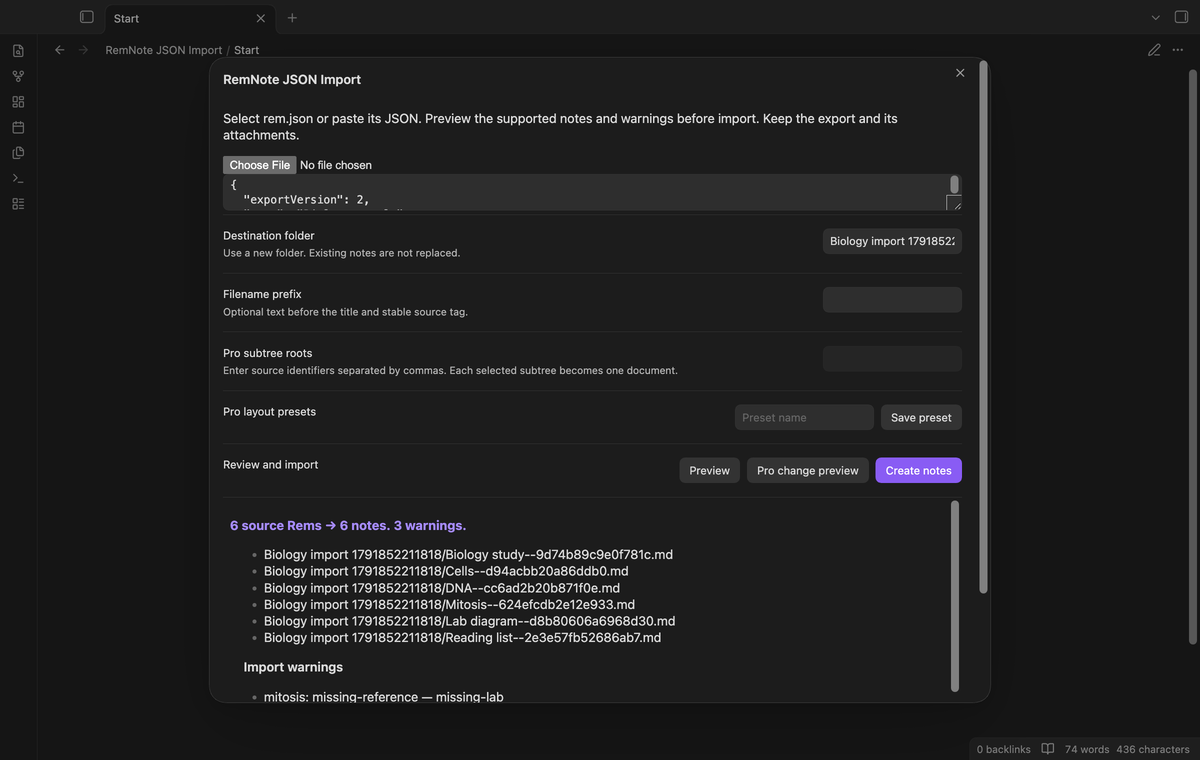This screenshot has height=760, width=1200.
Task: Open the more options ellipsis menu
Action: pyautogui.click(x=1178, y=50)
